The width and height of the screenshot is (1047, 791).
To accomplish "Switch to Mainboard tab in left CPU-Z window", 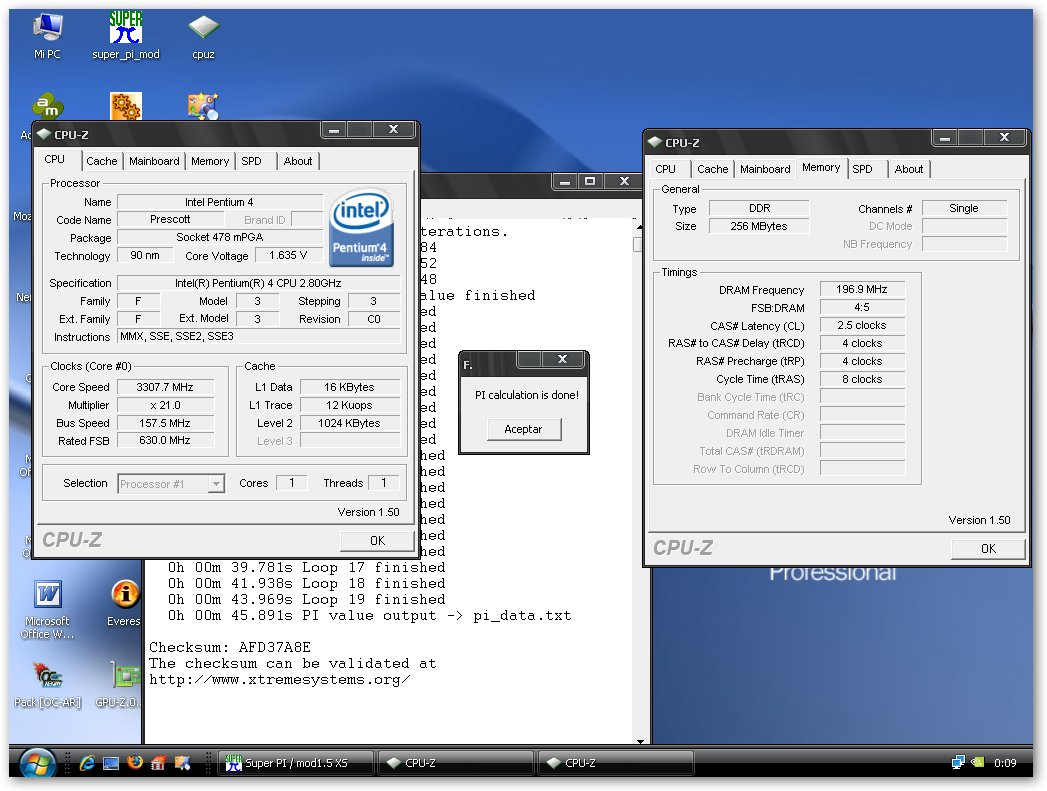I will click(x=154, y=161).
